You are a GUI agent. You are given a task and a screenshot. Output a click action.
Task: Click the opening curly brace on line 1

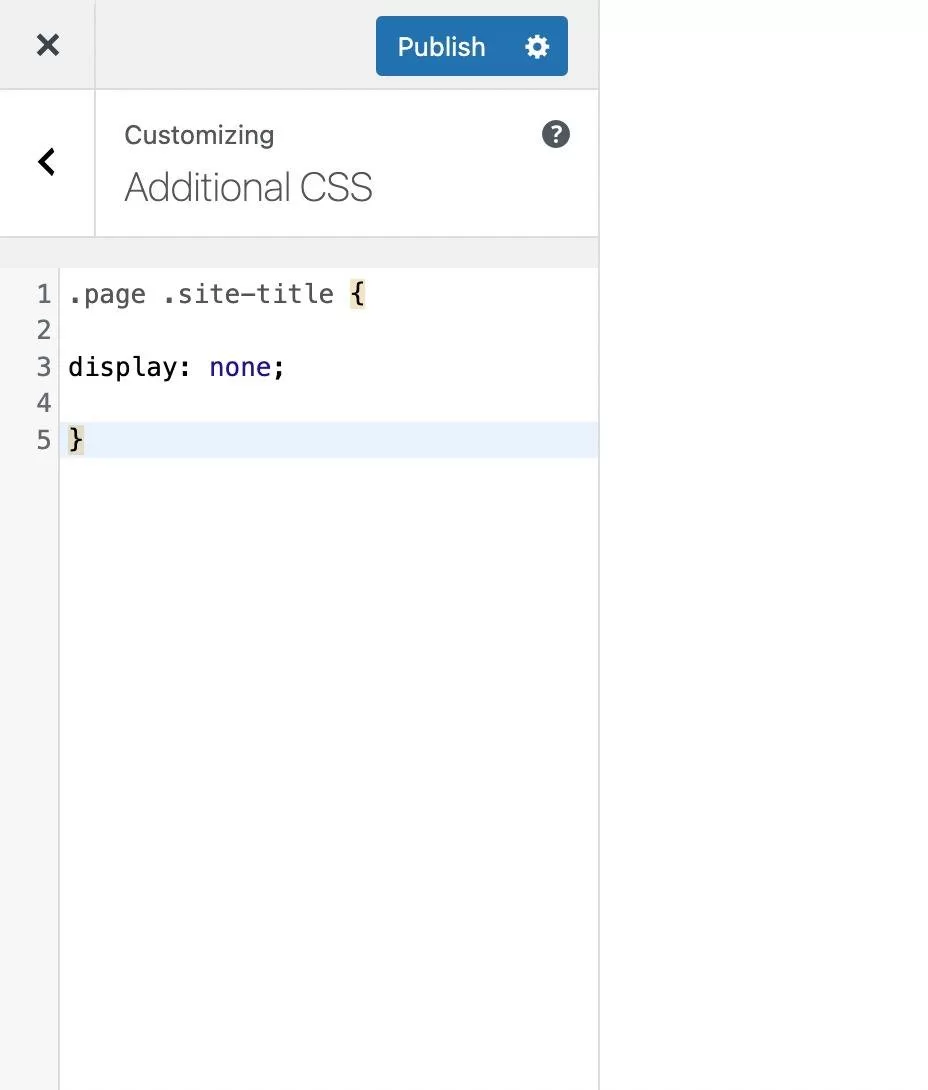tap(357, 294)
